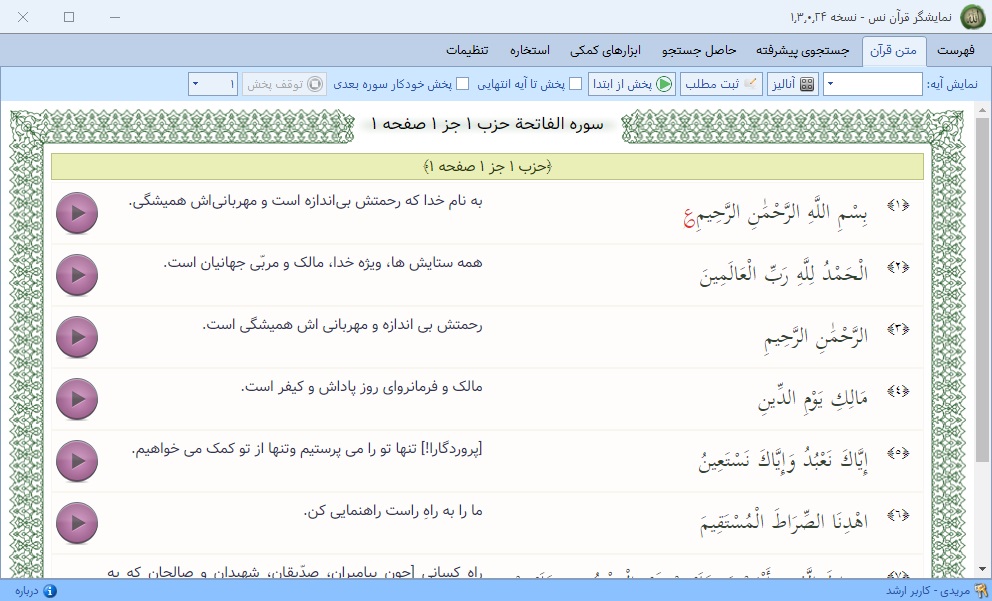Click the verse number ٣ marker

tap(898, 329)
